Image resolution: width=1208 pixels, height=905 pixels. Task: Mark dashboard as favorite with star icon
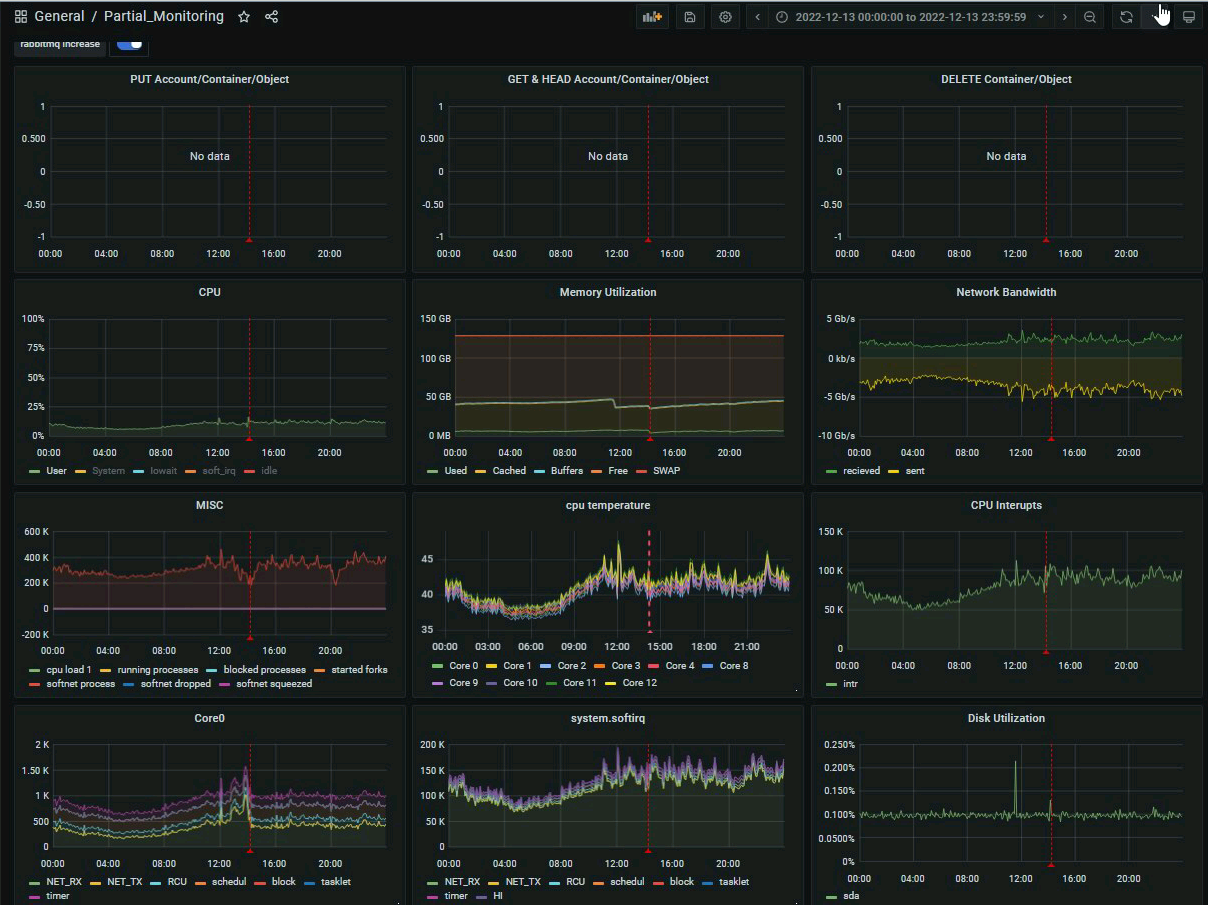pos(244,17)
